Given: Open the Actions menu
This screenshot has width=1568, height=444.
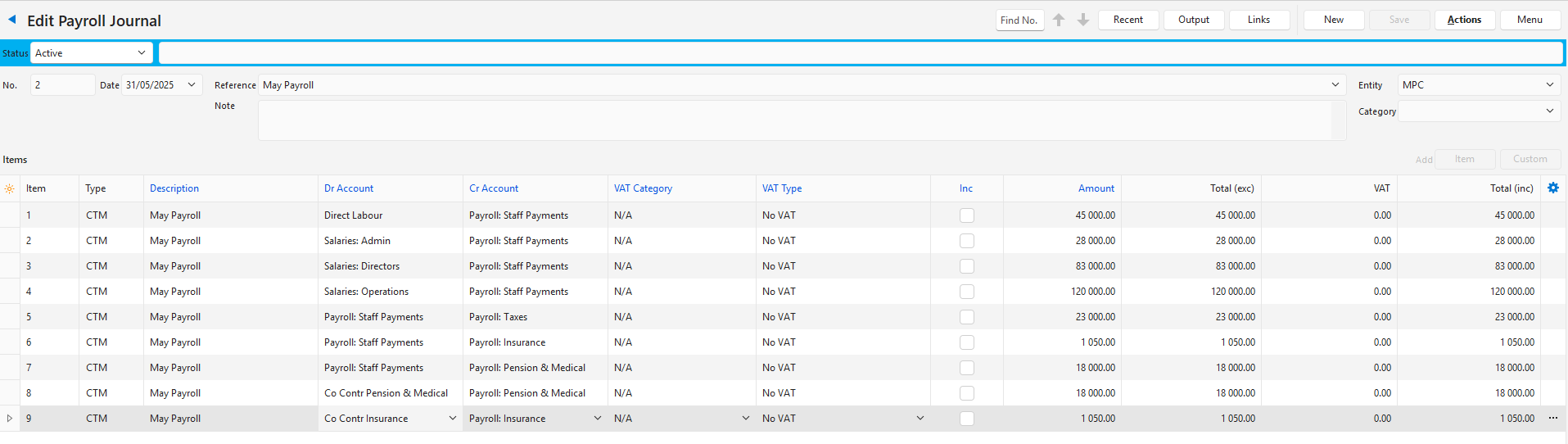Looking at the screenshot, I should click(1464, 20).
